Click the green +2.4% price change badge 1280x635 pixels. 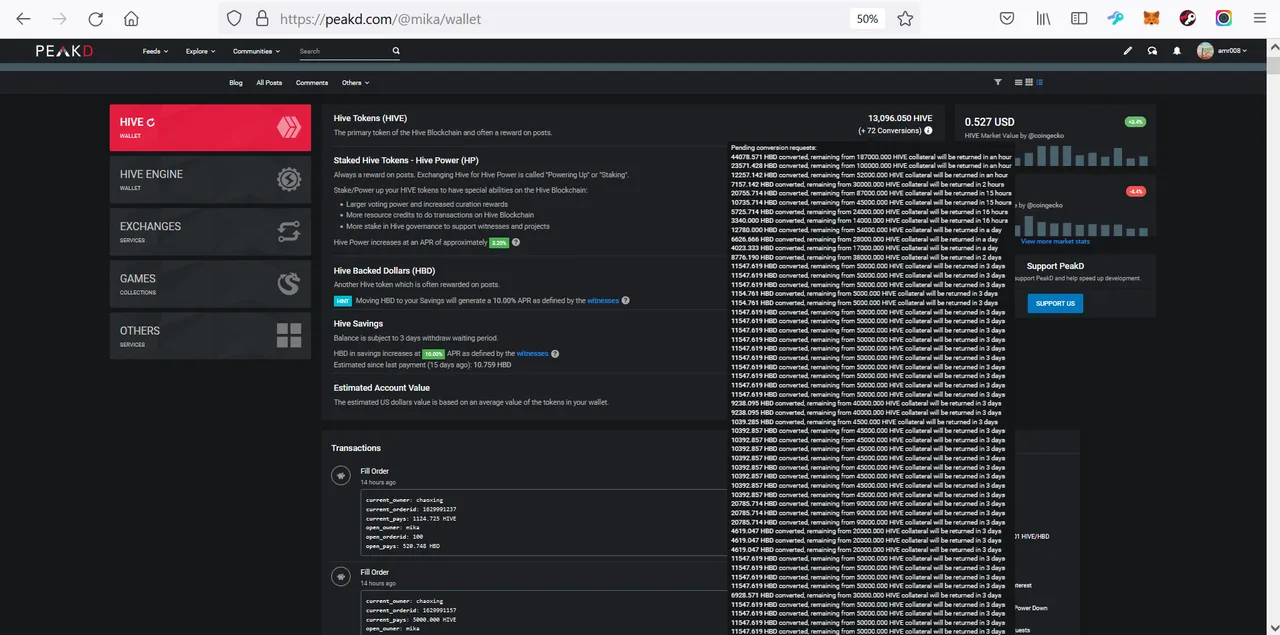tap(1135, 122)
